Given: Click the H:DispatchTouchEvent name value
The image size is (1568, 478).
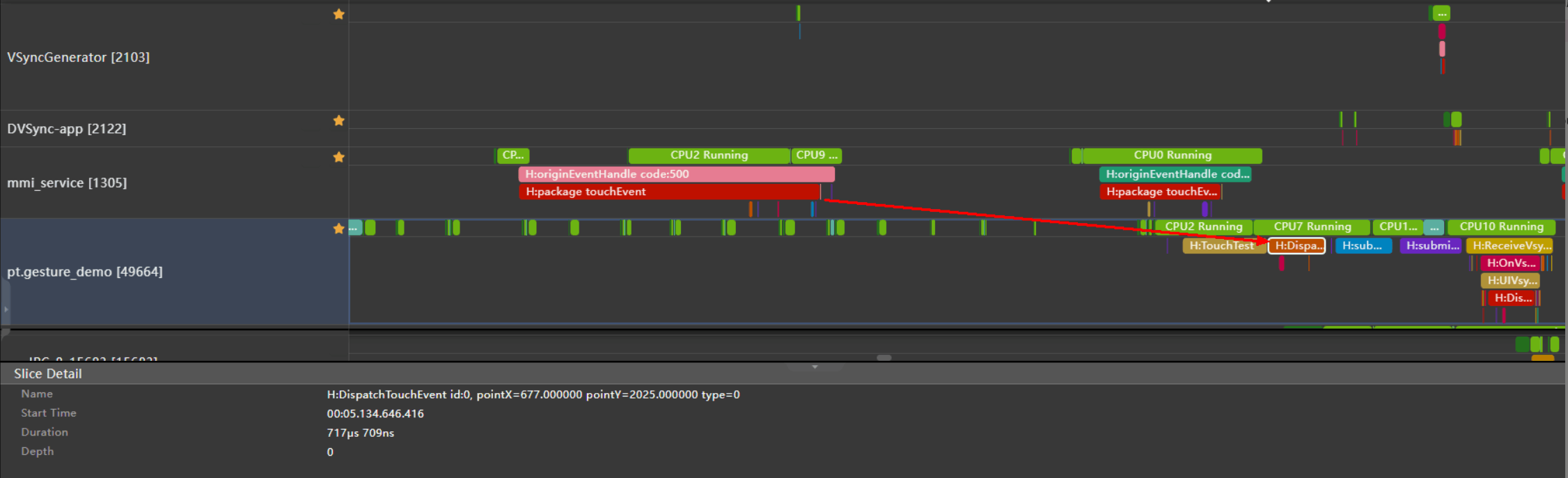Looking at the screenshot, I should [533, 394].
